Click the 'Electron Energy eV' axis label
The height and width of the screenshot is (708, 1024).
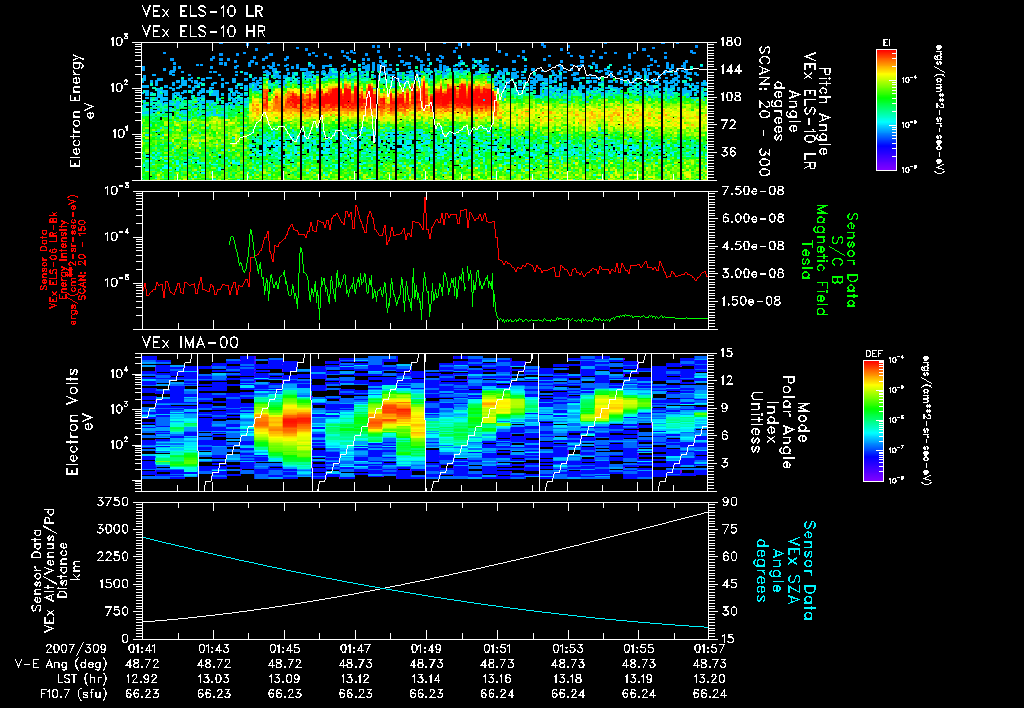[x=82, y=111]
